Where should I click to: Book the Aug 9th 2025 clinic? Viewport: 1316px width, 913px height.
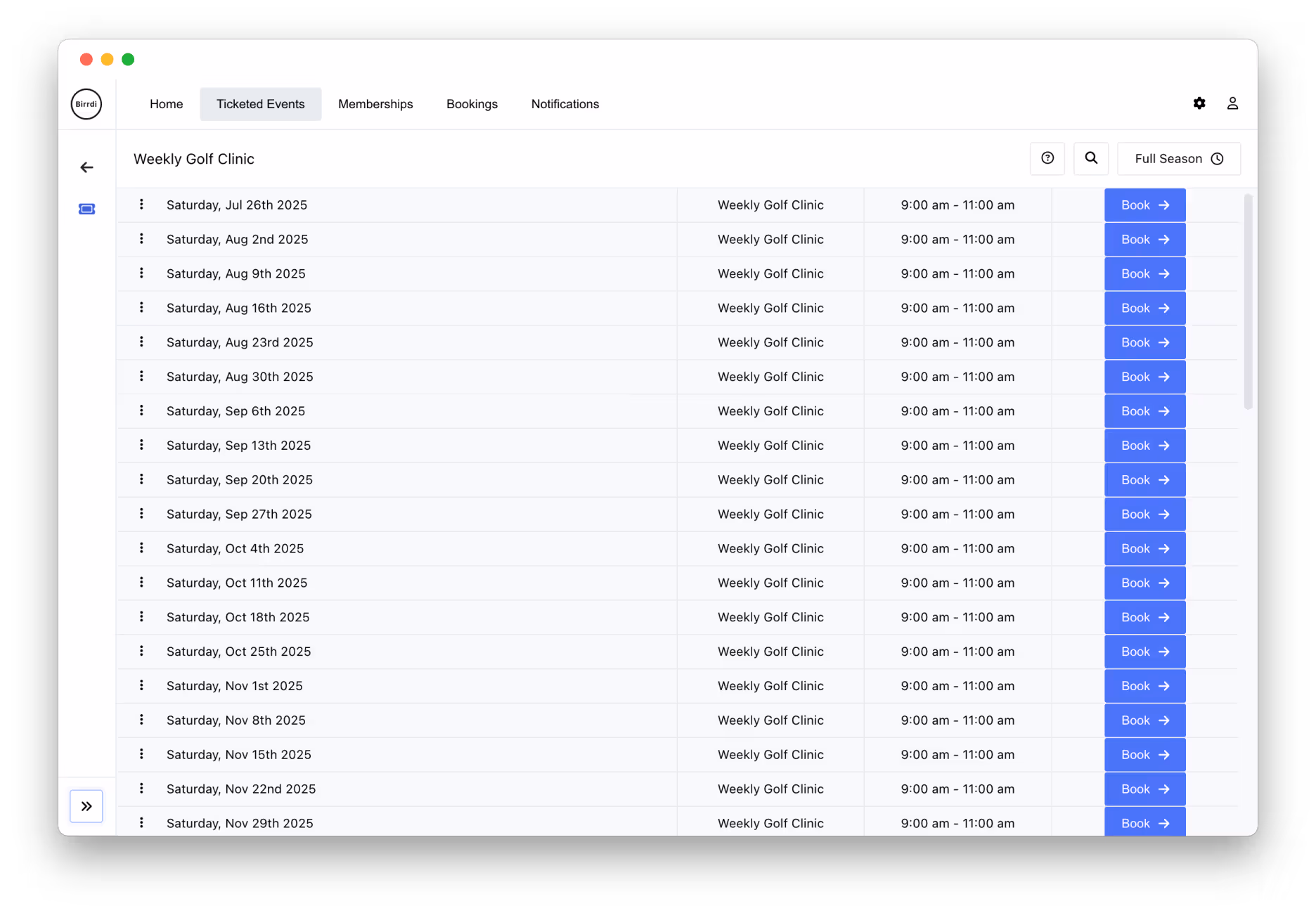point(1144,274)
